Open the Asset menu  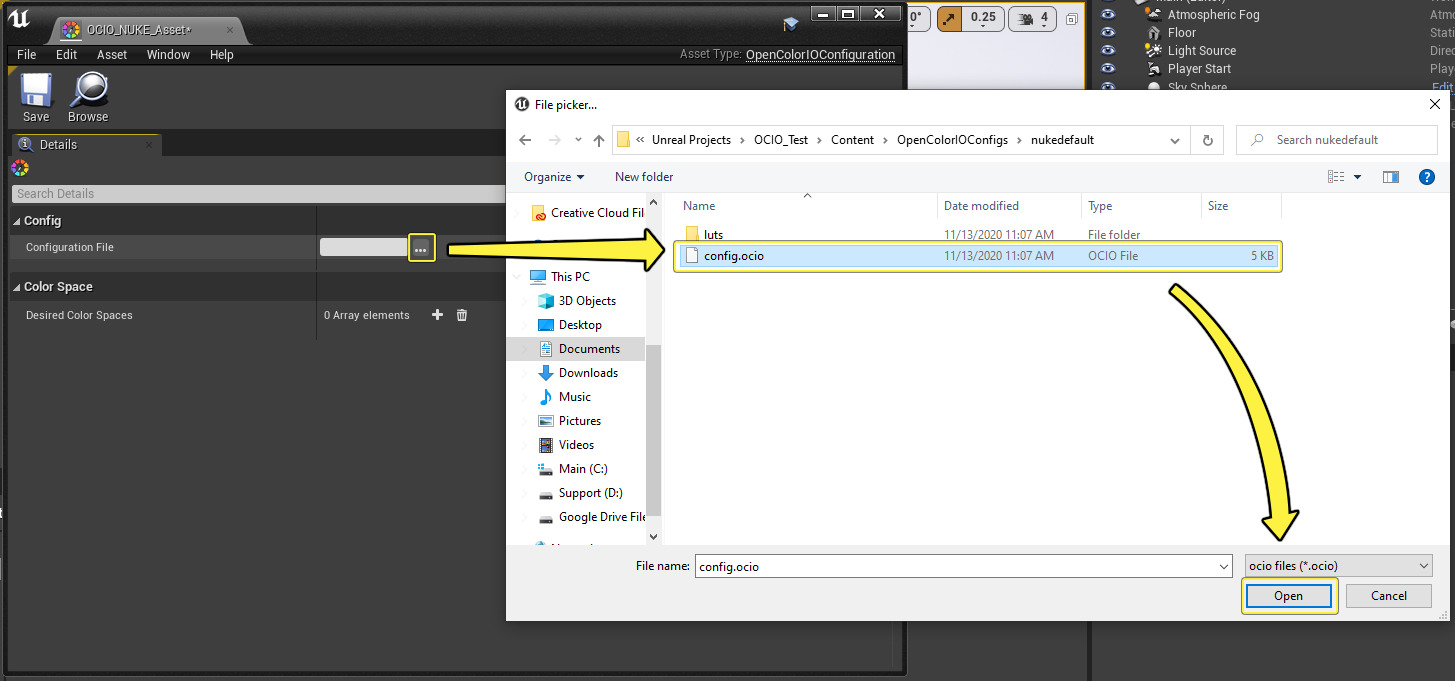coord(112,55)
